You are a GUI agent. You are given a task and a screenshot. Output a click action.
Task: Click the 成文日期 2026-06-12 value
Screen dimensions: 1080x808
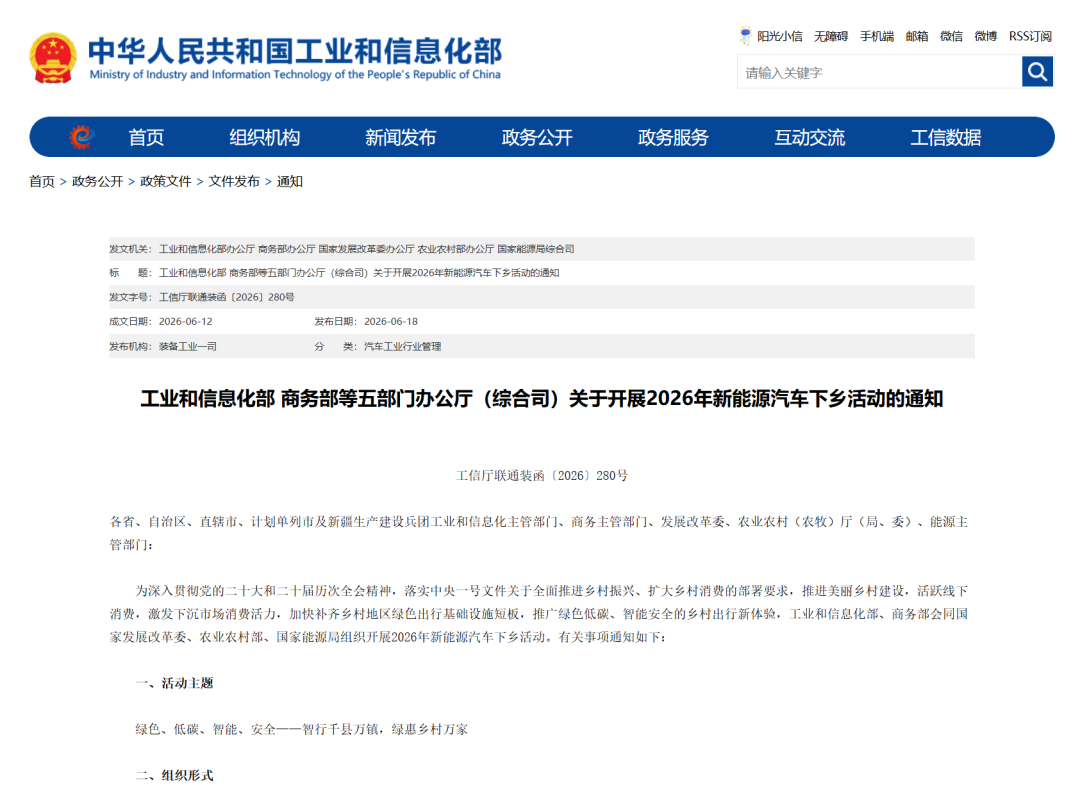(x=185, y=321)
